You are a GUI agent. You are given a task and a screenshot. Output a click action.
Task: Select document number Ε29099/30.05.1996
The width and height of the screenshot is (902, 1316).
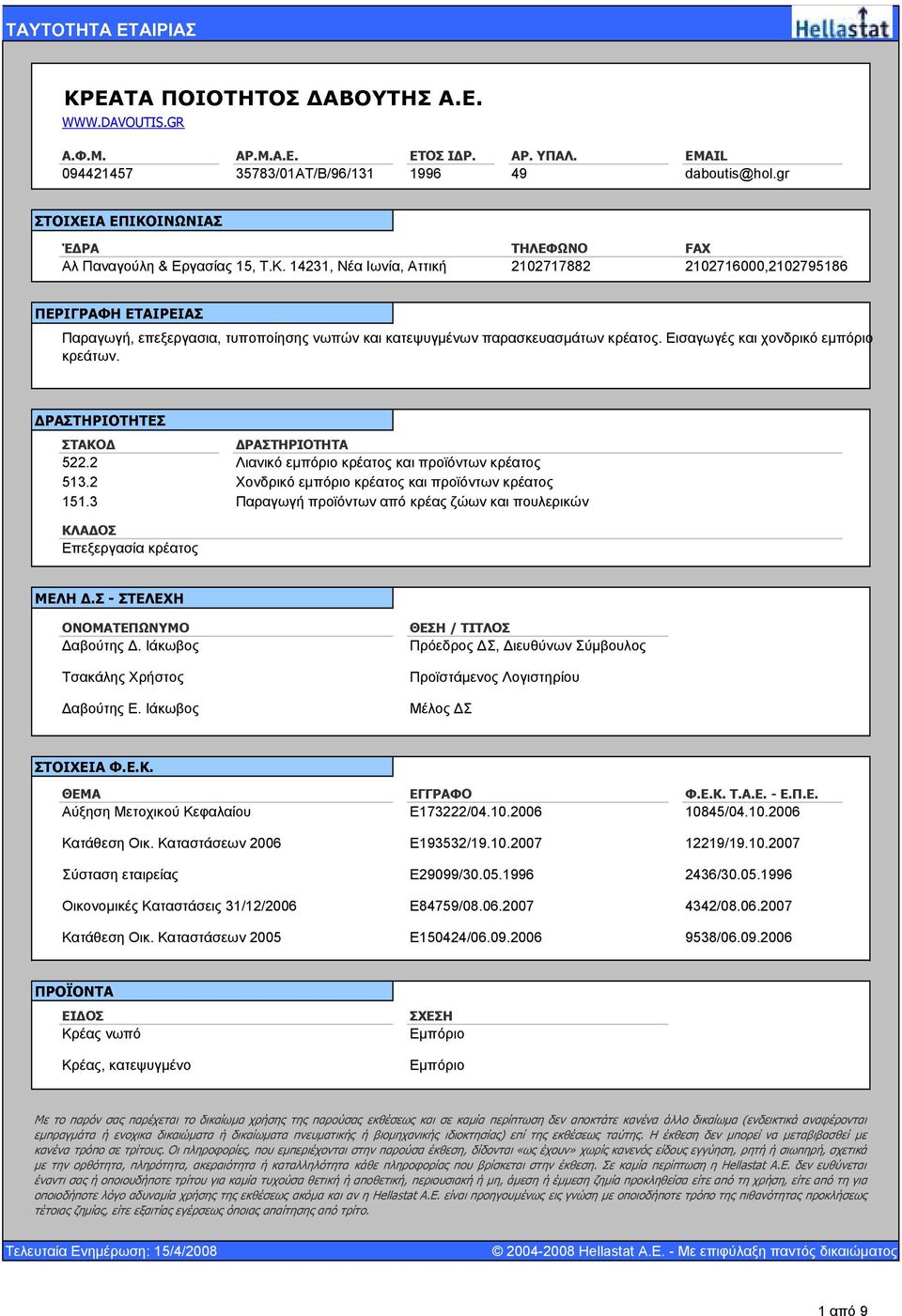pyautogui.click(x=472, y=875)
